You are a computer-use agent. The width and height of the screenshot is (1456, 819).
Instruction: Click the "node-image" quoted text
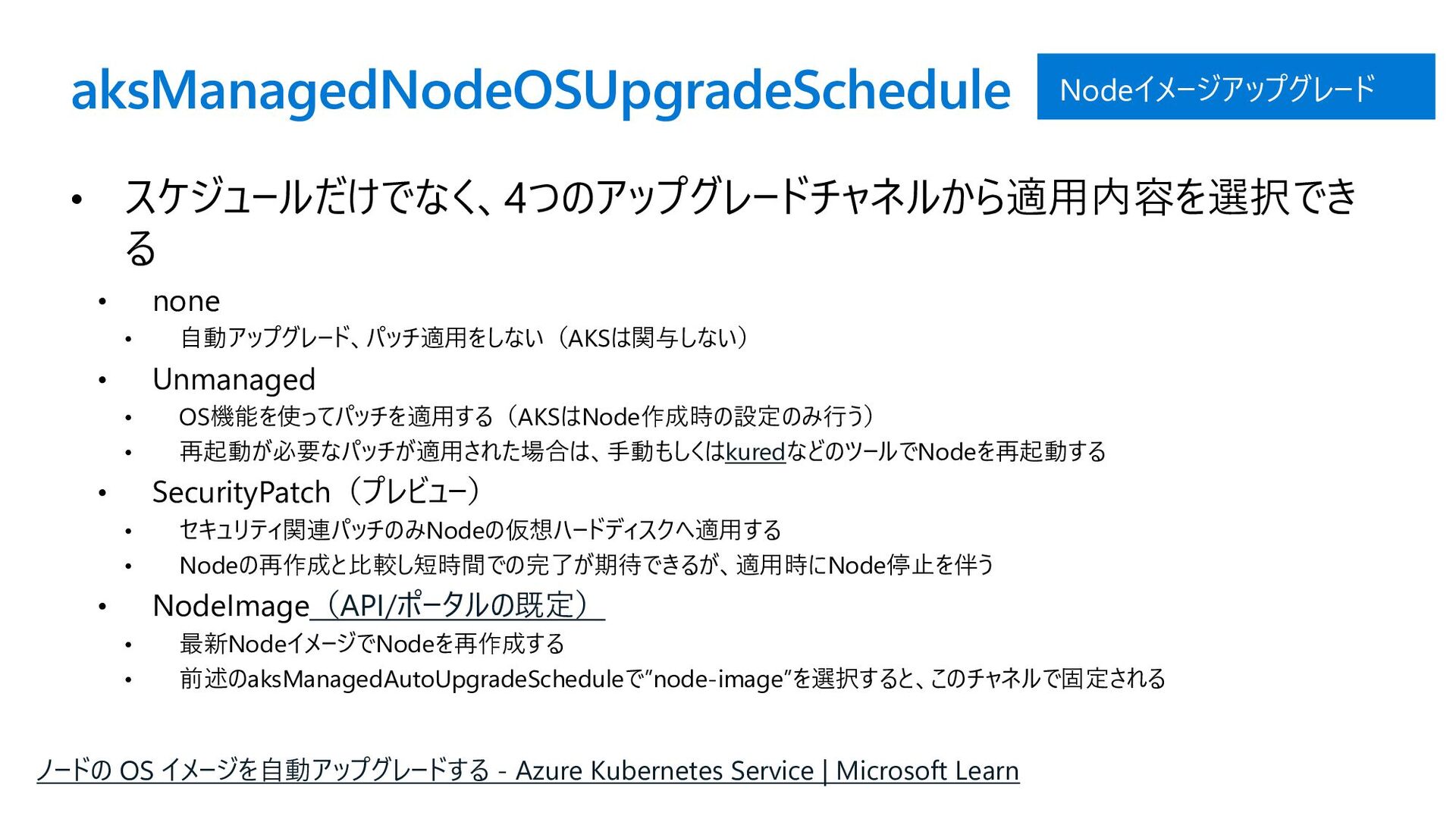pos(717,679)
